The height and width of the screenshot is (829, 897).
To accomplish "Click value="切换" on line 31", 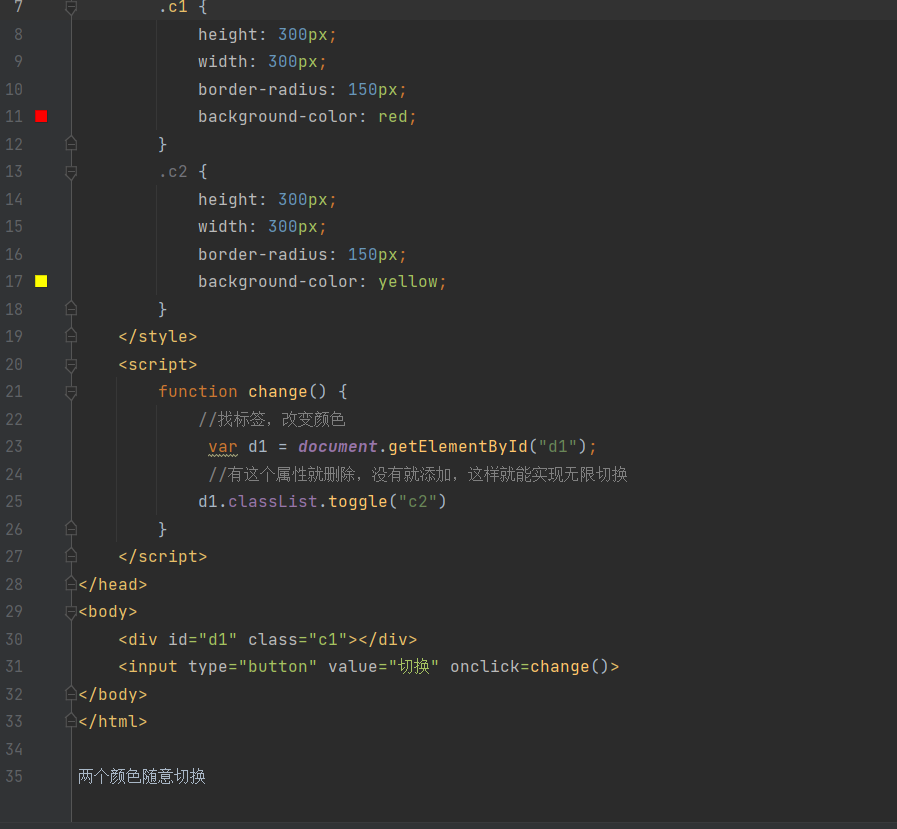I will [x=383, y=667].
